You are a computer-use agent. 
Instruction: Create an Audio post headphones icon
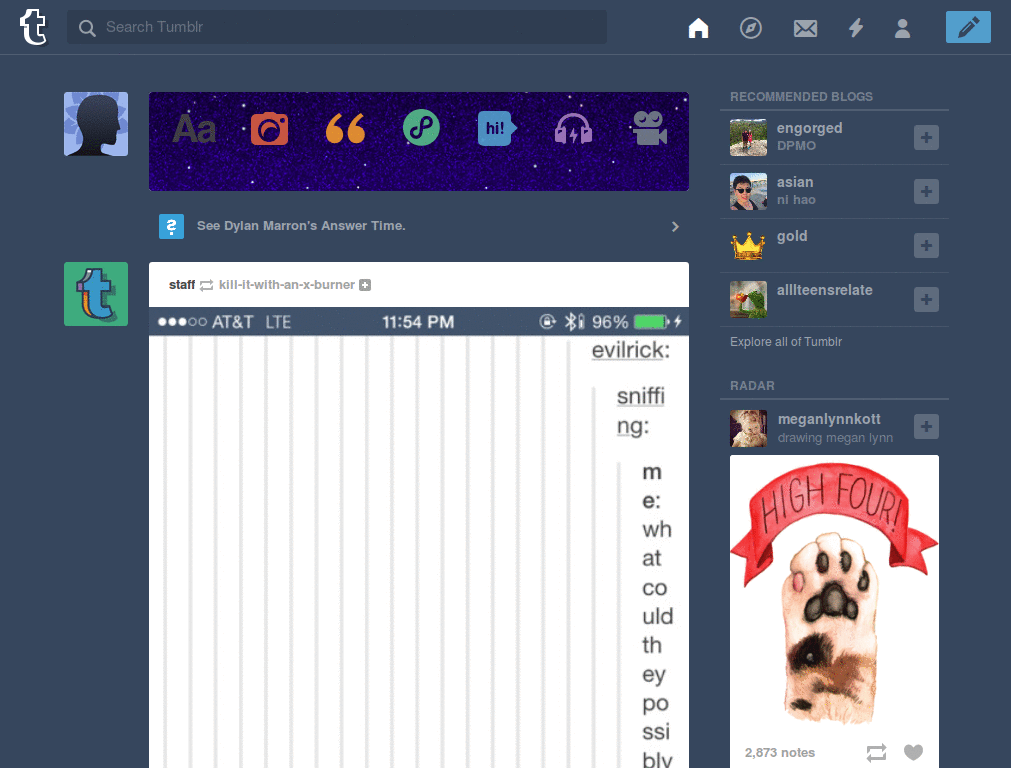point(573,128)
